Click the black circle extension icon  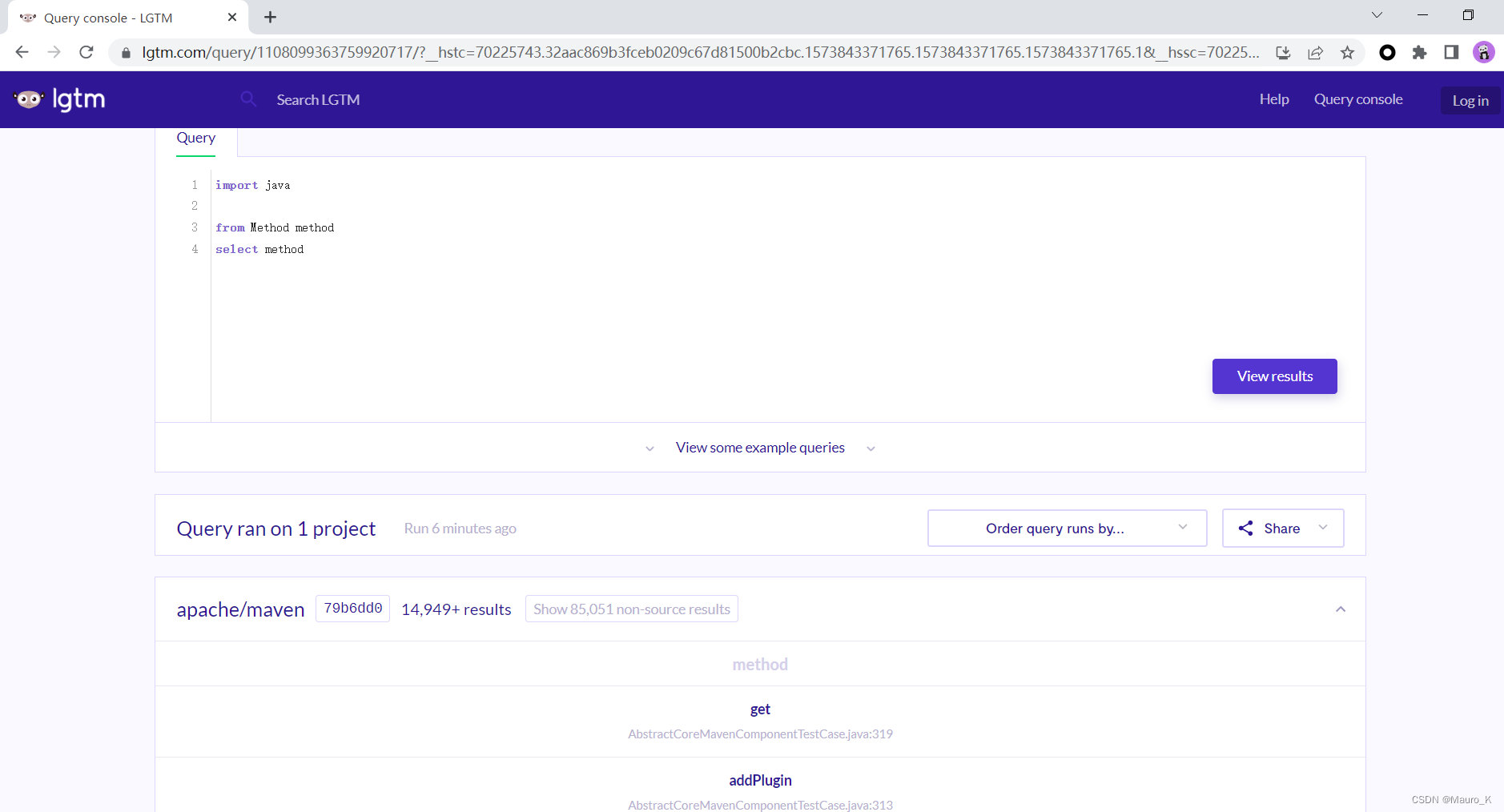[1387, 53]
